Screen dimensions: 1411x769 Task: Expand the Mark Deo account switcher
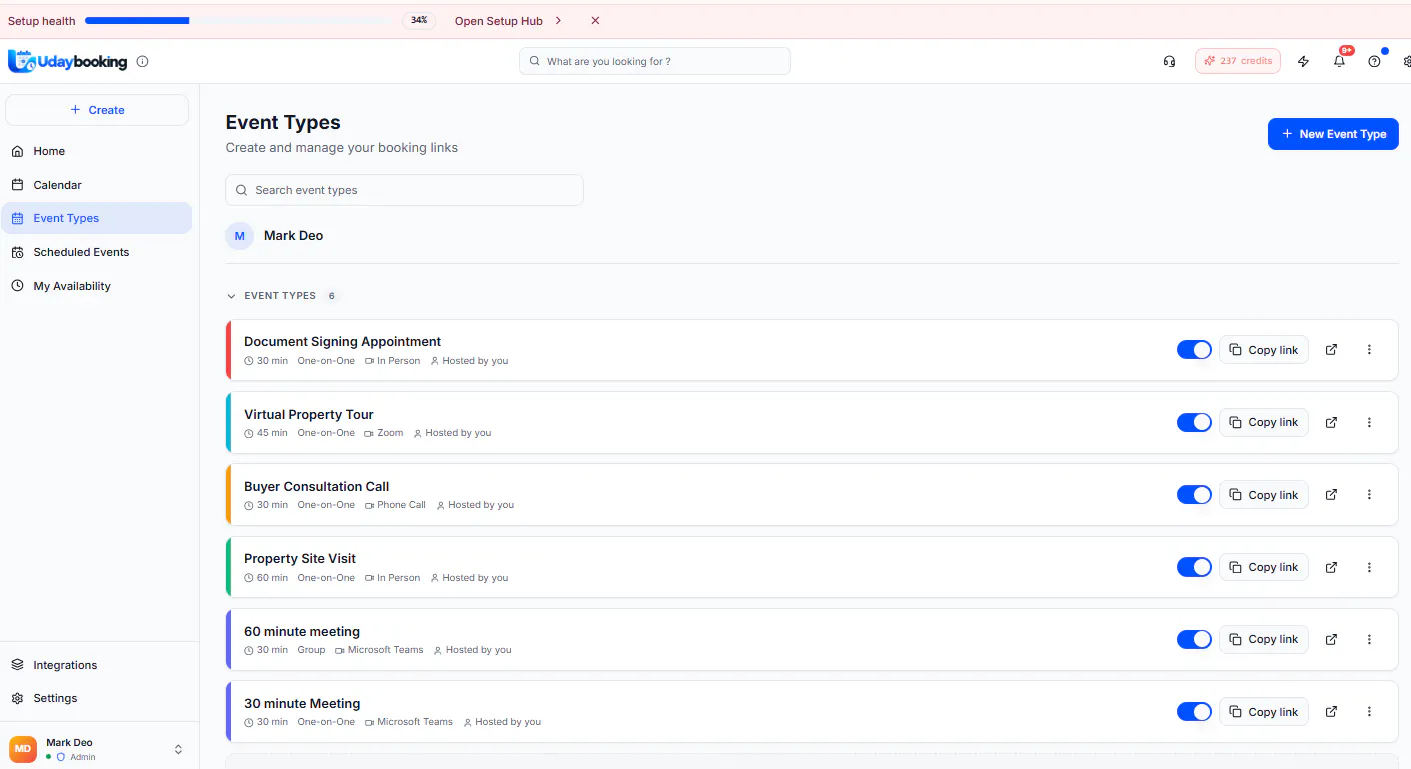[x=178, y=749]
